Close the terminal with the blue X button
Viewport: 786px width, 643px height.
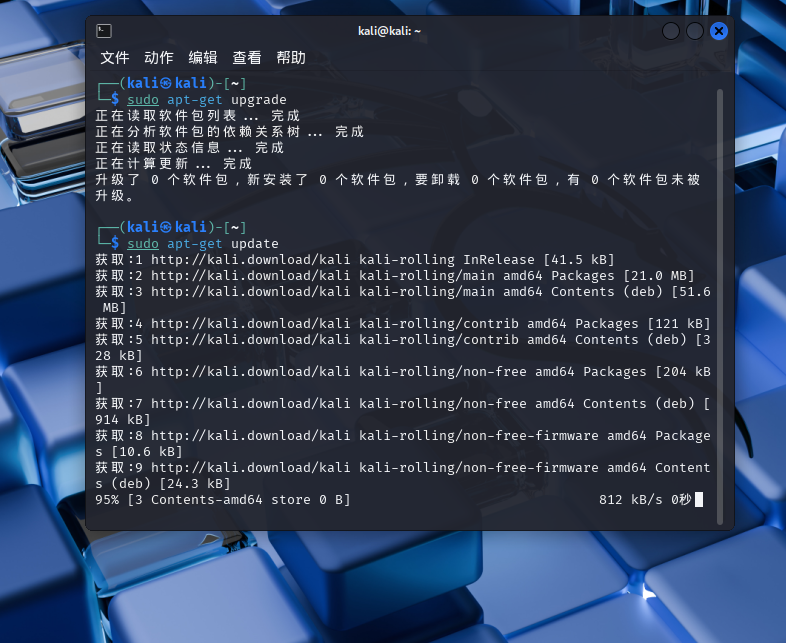pyautogui.click(x=718, y=31)
